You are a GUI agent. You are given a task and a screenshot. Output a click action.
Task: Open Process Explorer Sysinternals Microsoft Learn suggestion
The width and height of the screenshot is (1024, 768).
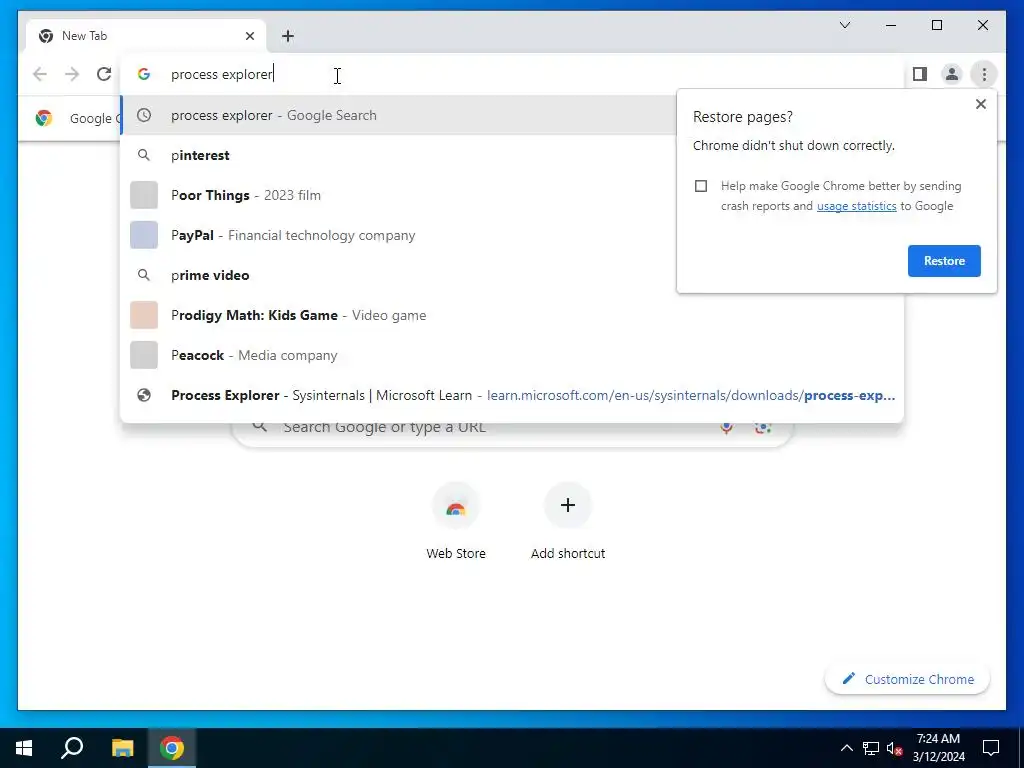(x=512, y=395)
